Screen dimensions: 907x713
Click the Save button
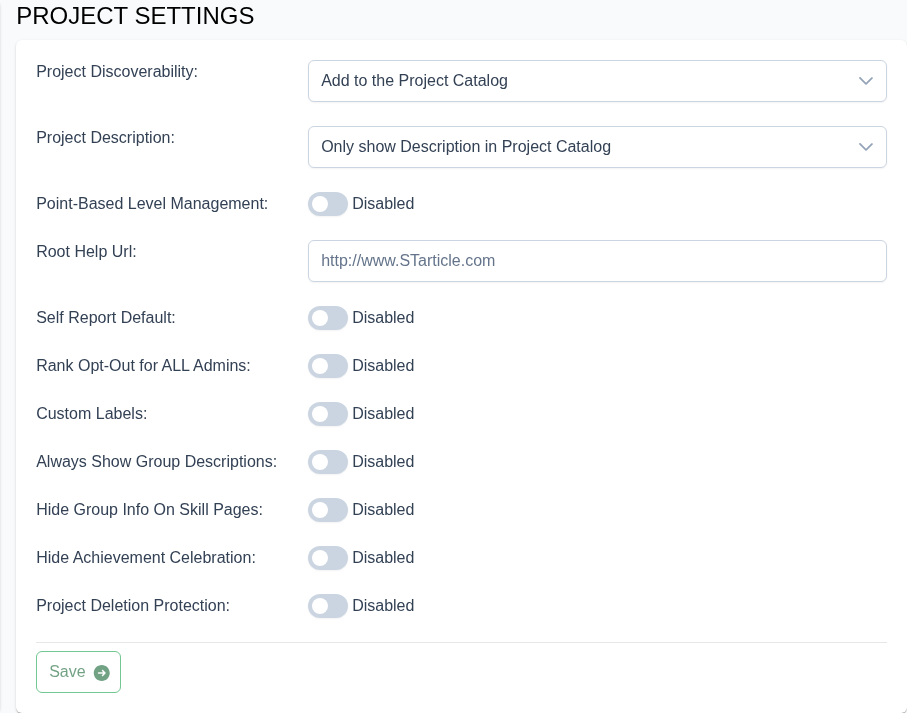(78, 672)
